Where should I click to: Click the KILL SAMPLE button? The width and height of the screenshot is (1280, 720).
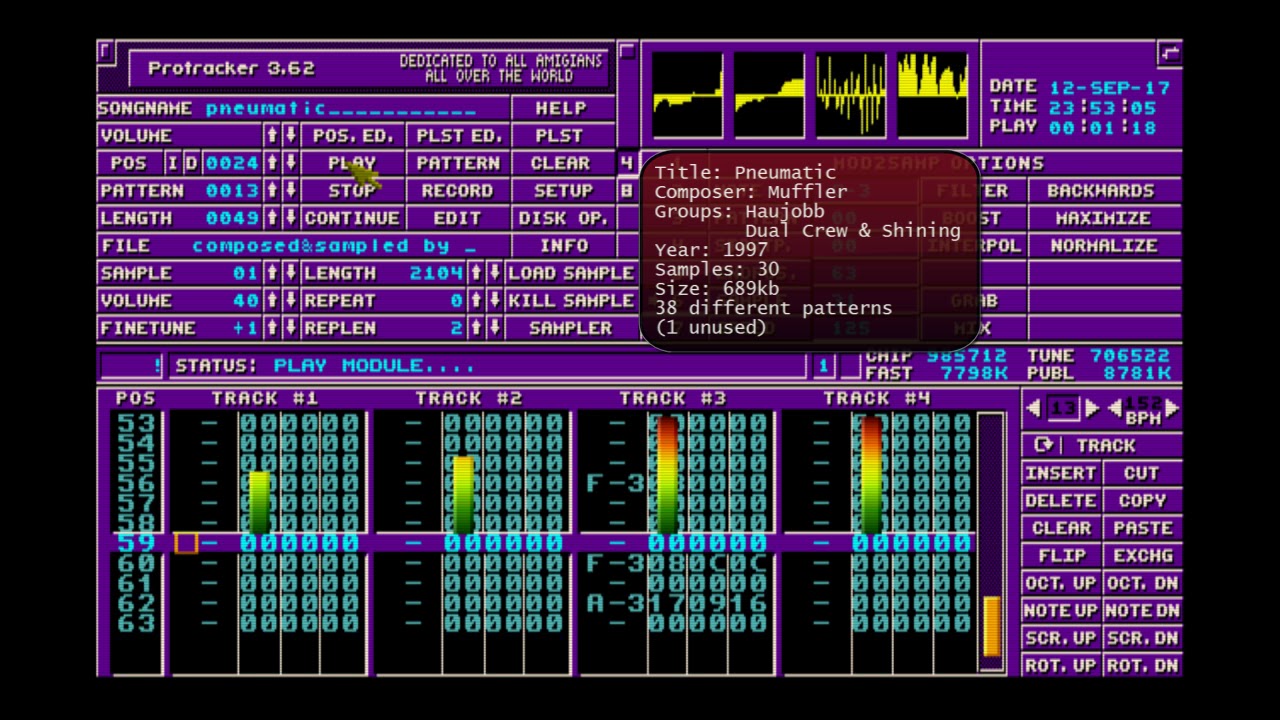[571, 300]
